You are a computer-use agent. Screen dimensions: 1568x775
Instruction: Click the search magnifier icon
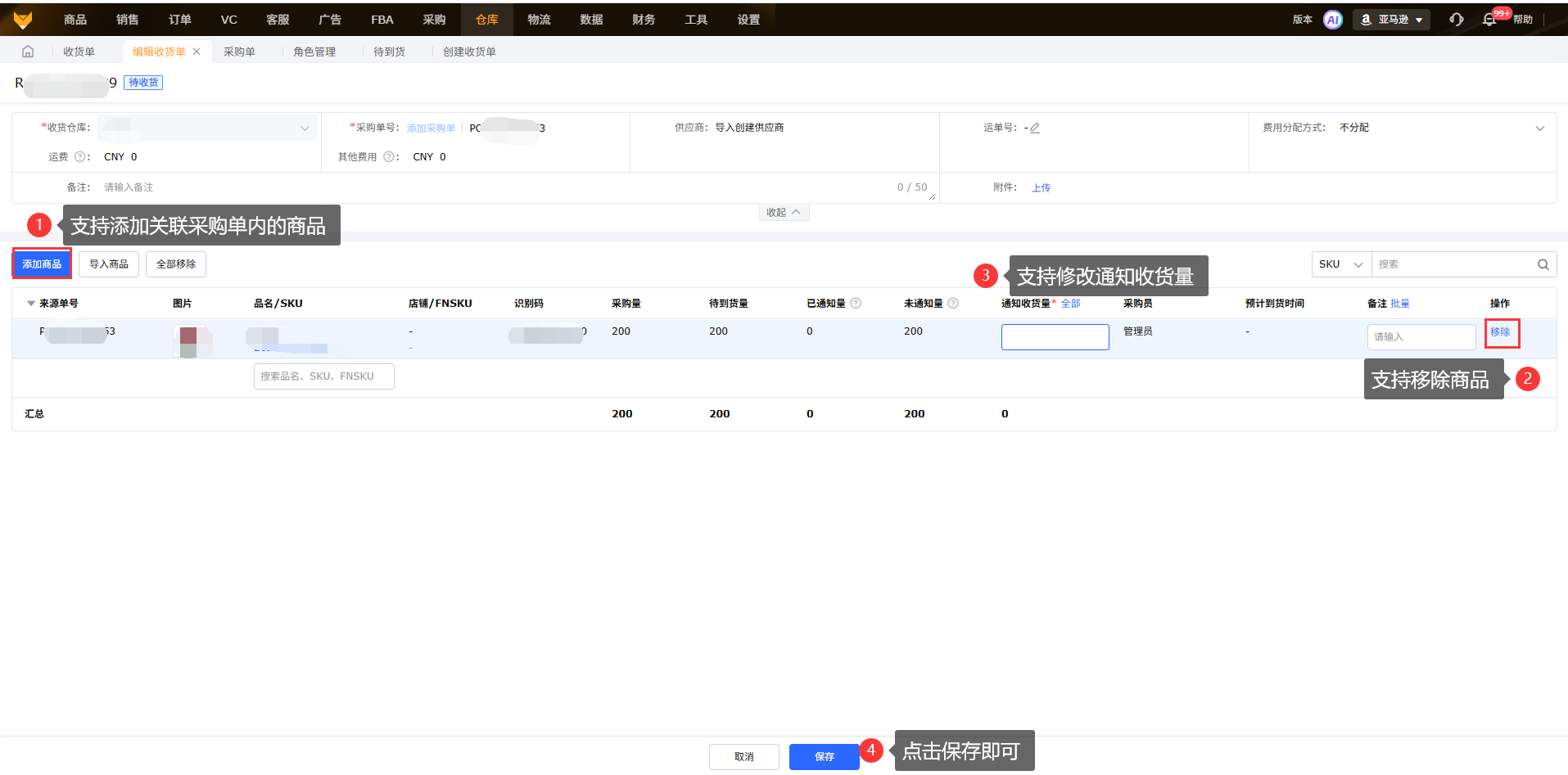[1543, 264]
